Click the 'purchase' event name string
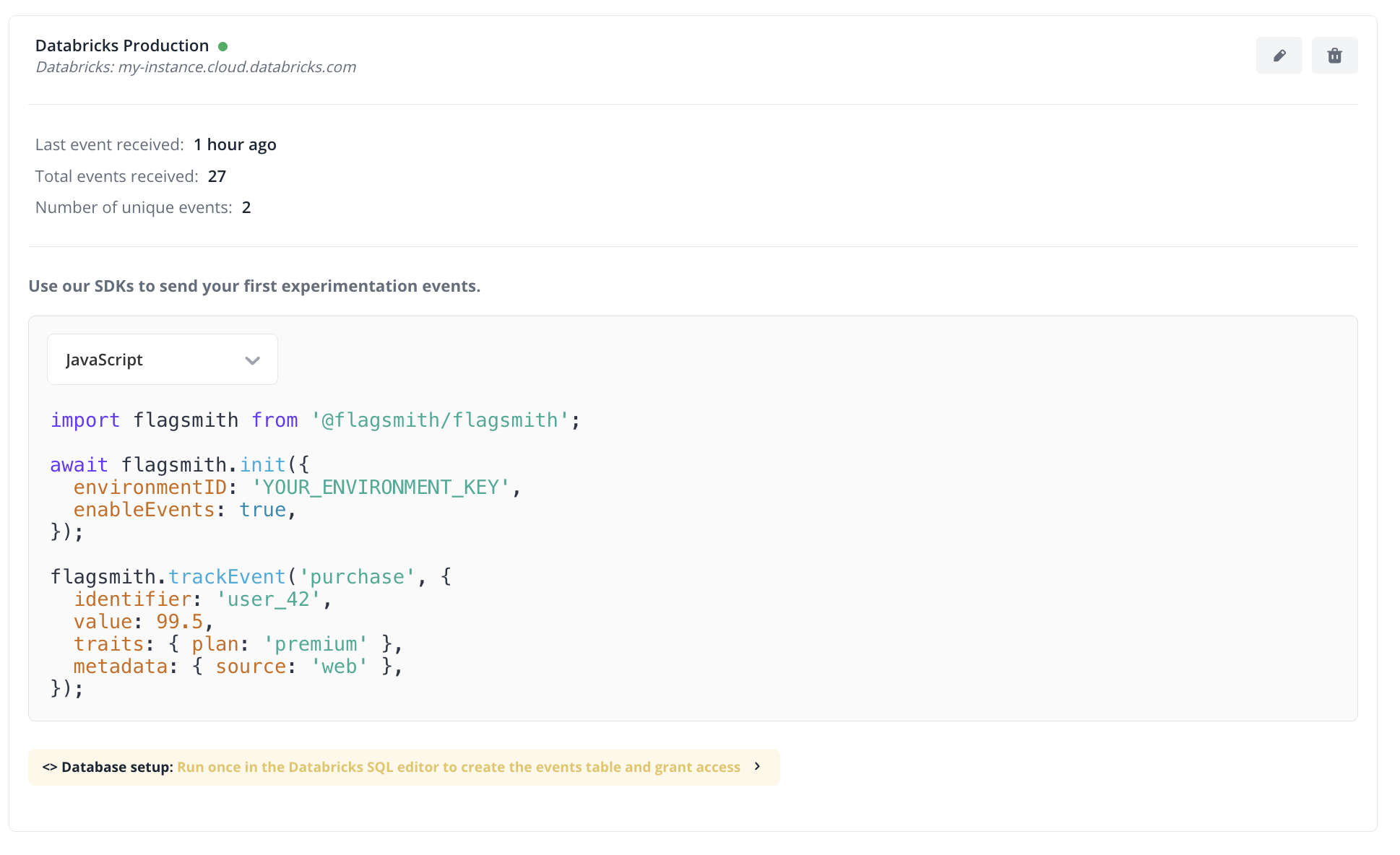 pos(357,577)
